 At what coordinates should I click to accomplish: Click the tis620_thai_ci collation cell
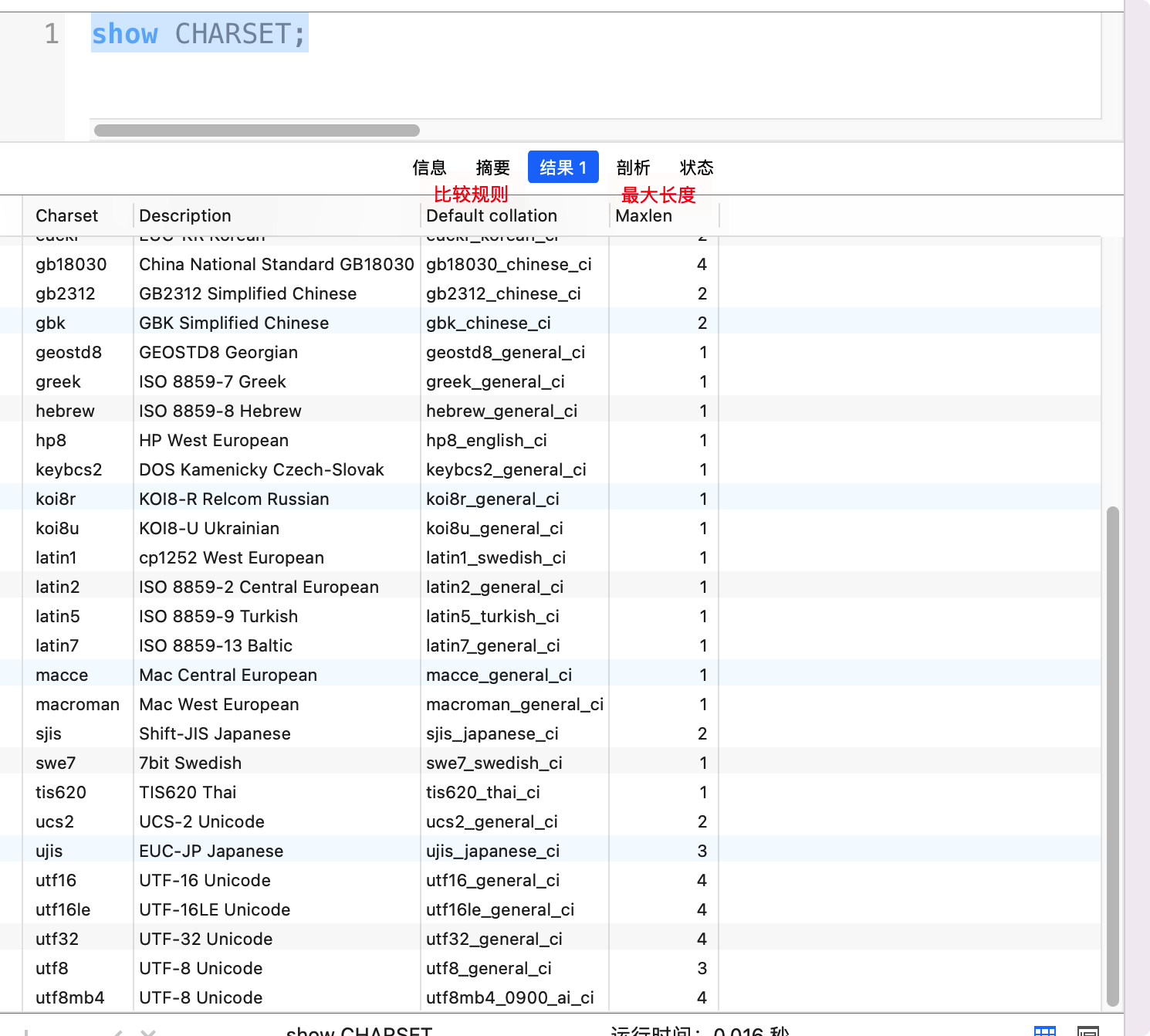483,792
